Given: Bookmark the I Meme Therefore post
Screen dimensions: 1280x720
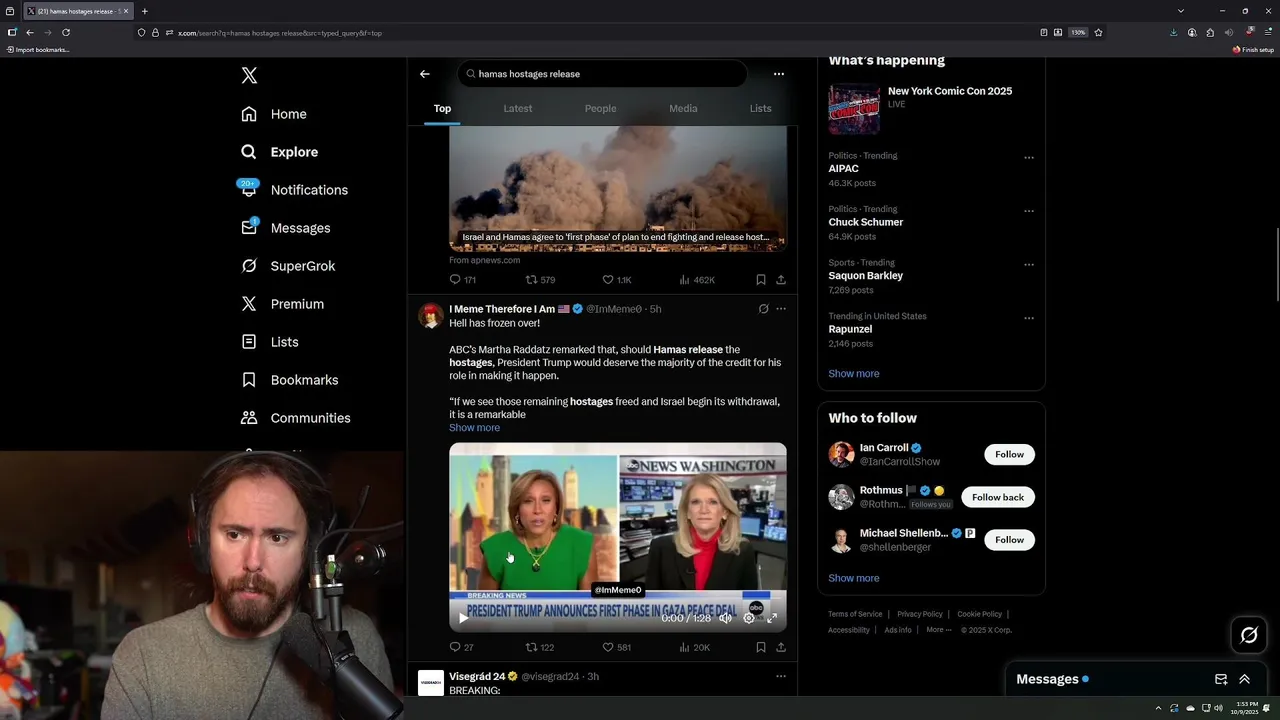Looking at the screenshot, I should pyautogui.click(x=761, y=648).
